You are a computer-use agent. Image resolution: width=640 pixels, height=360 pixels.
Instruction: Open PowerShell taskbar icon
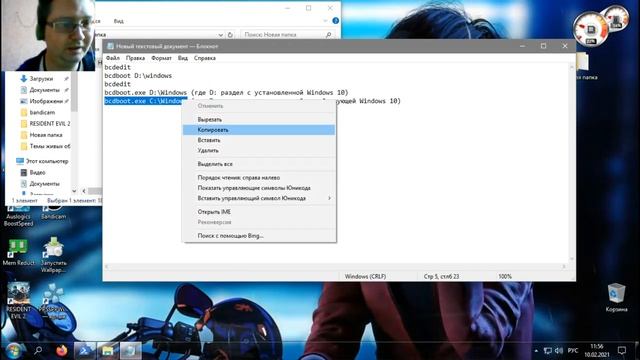point(84,351)
